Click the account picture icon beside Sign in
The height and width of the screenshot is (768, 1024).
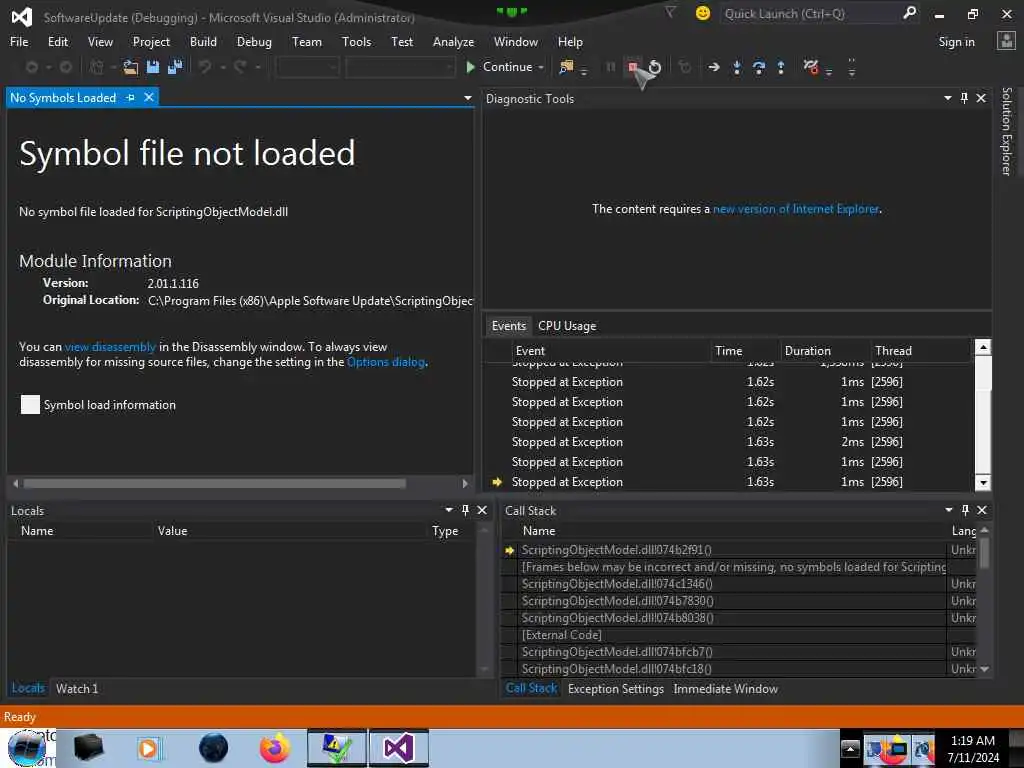[x=1006, y=41]
